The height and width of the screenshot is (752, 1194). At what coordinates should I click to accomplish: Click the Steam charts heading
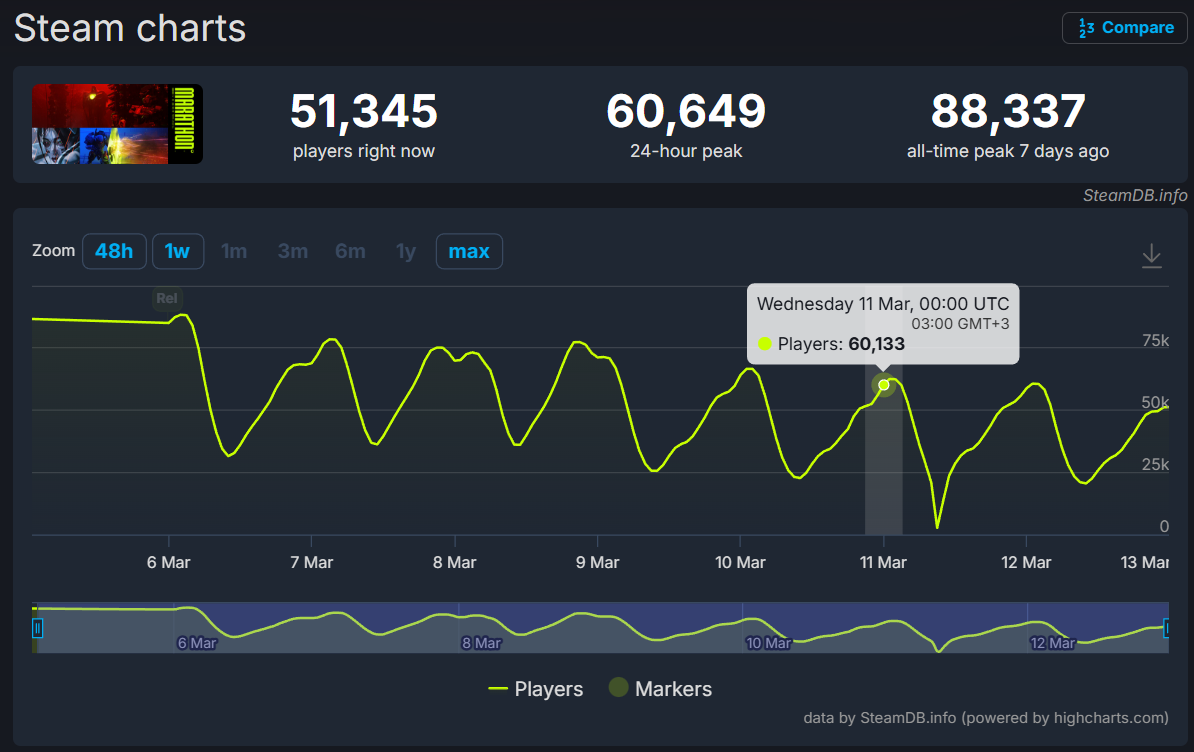click(130, 28)
